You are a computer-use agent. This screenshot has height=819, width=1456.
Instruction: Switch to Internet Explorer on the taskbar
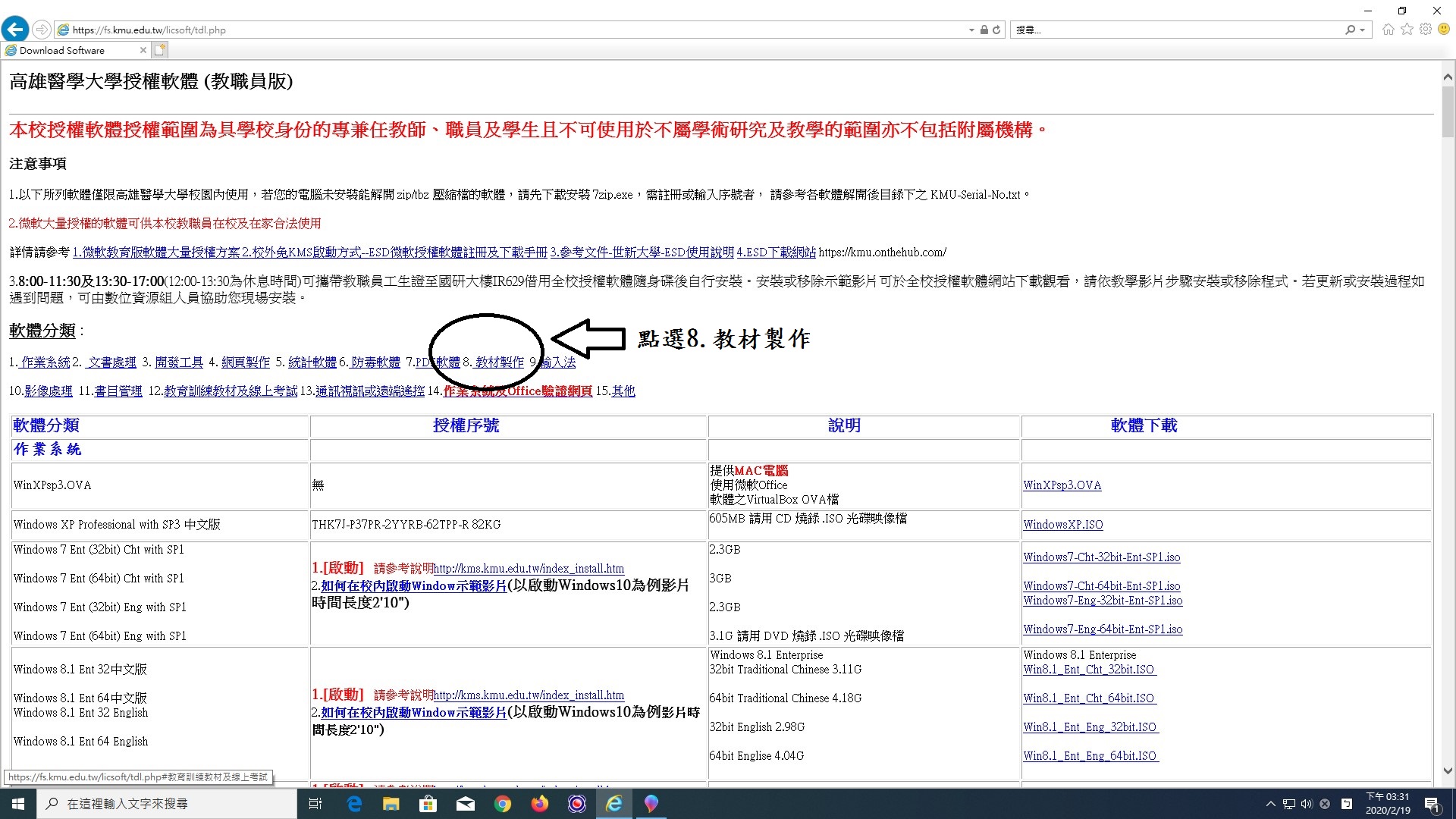tap(614, 804)
